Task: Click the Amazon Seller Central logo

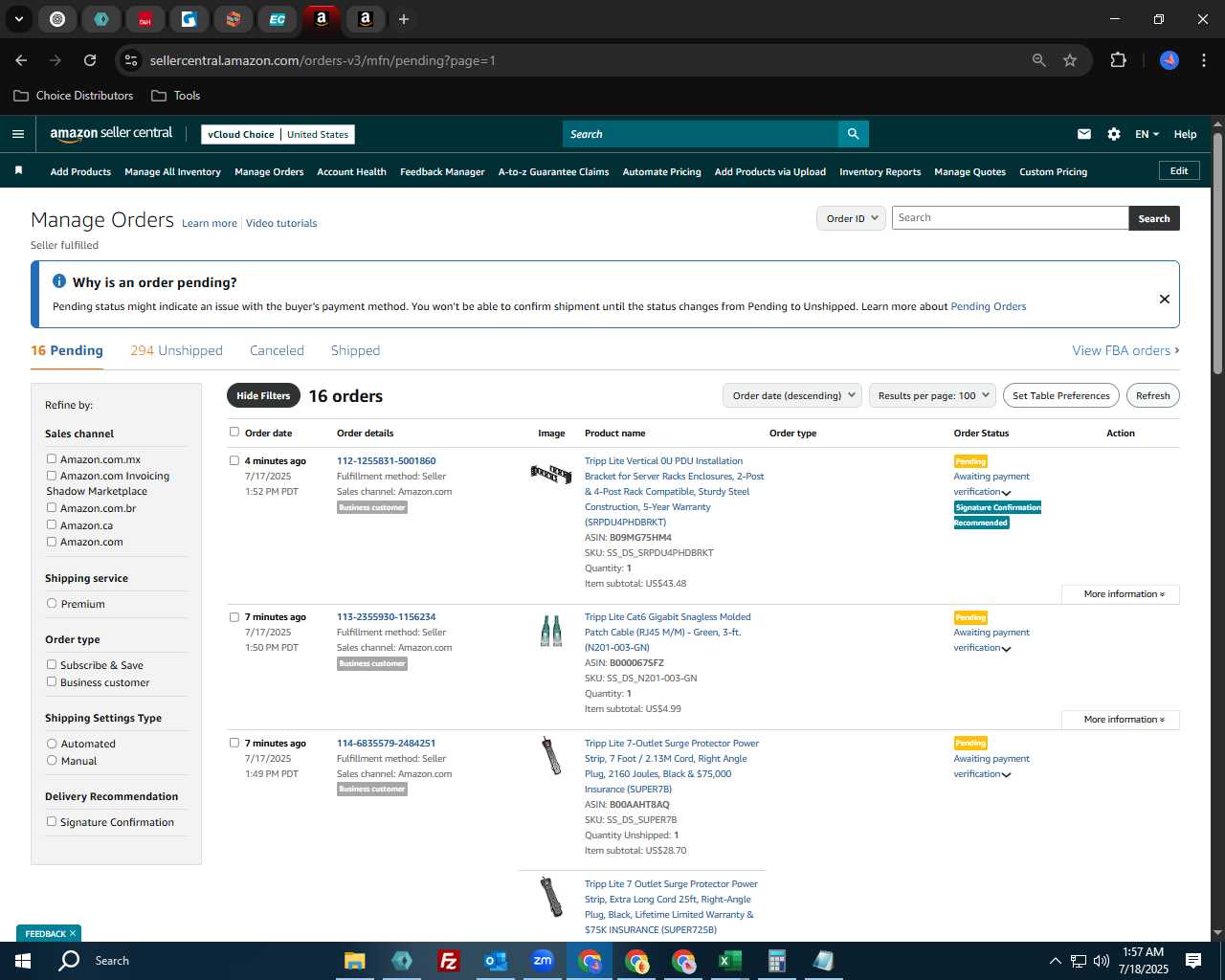Action: coord(111,134)
